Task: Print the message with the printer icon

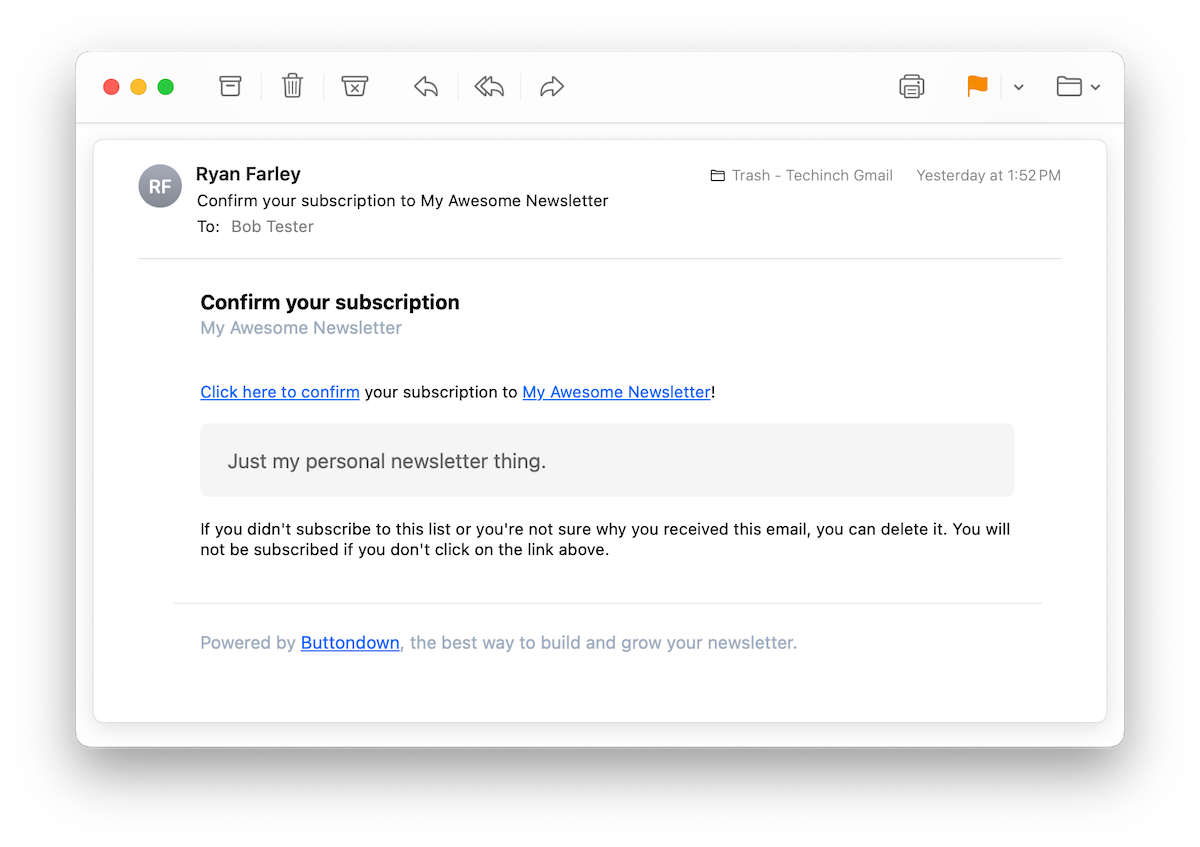Action: click(911, 87)
